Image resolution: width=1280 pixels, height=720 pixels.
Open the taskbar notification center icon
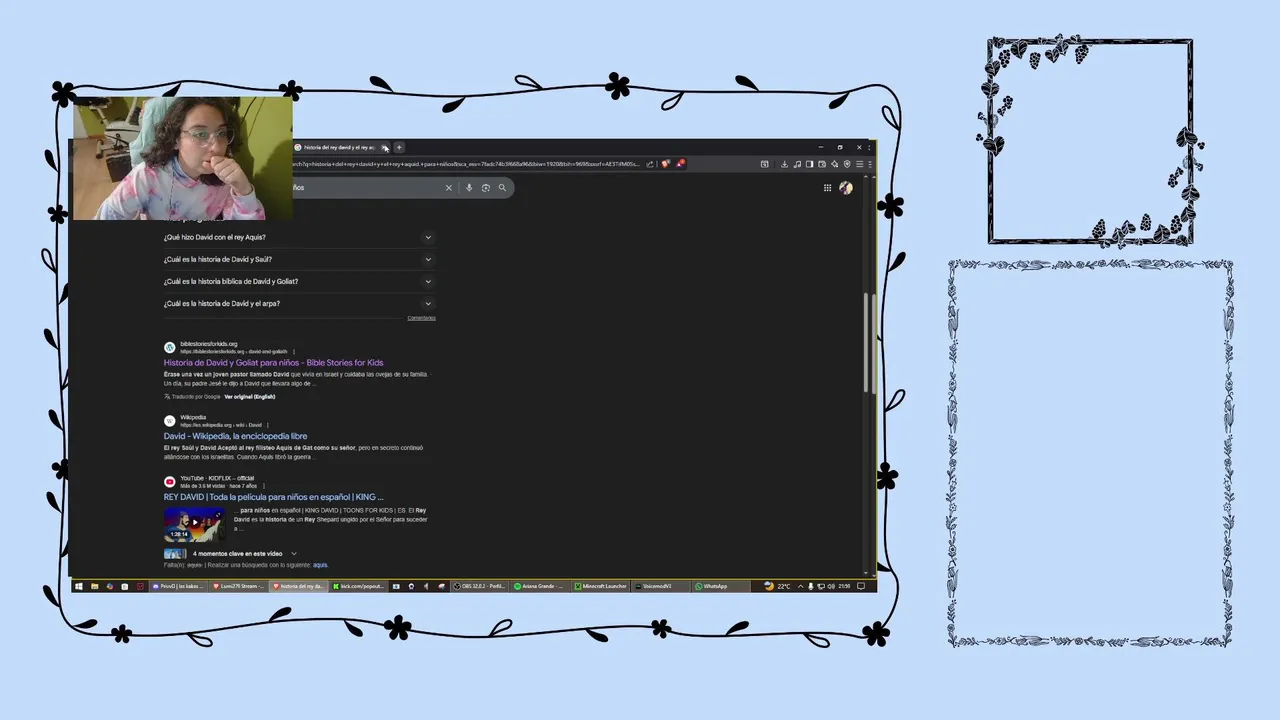pyautogui.click(x=861, y=586)
